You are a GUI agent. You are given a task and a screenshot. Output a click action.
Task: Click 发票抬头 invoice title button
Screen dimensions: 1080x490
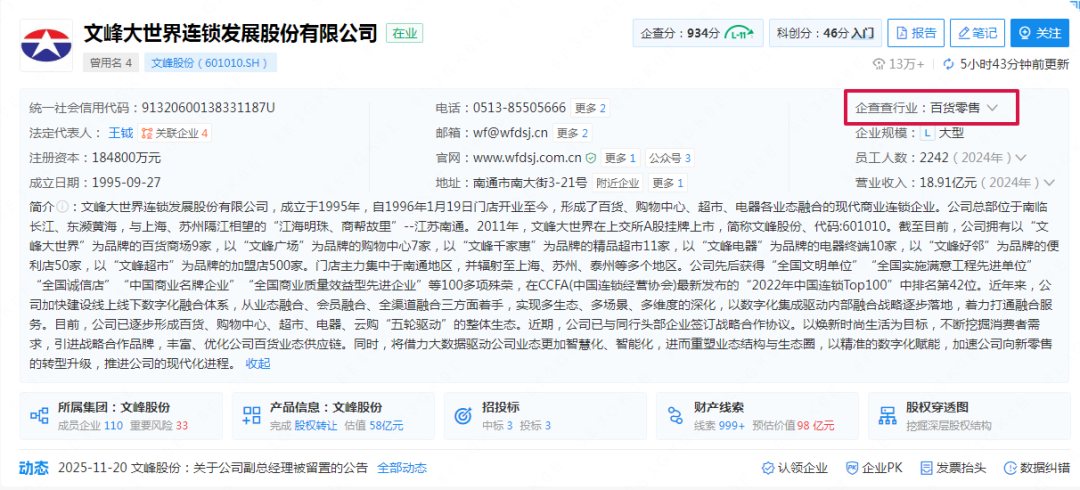(953, 468)
